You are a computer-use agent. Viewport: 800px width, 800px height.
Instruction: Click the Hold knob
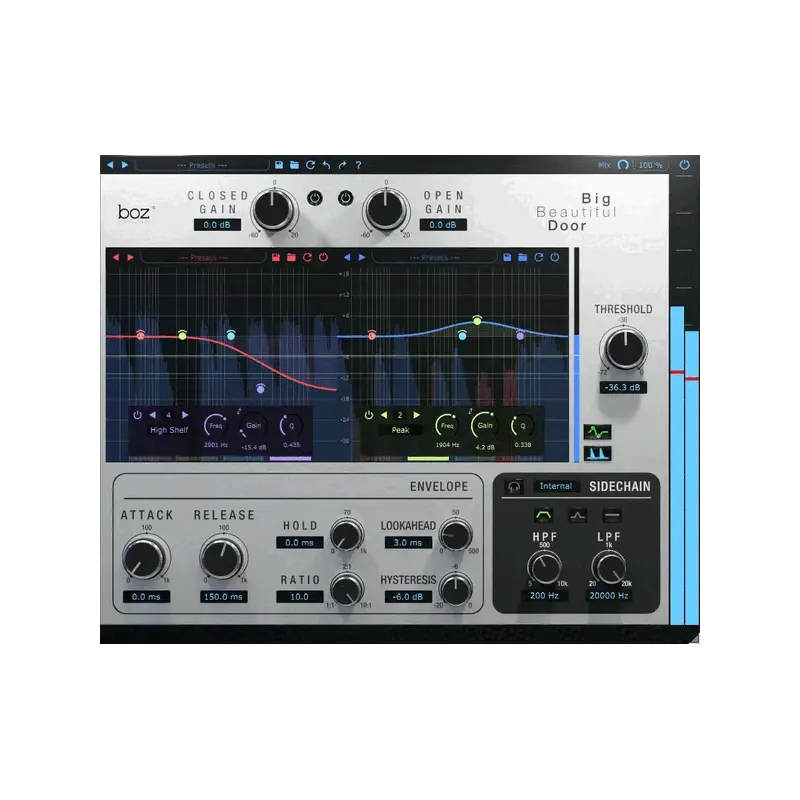347,535
